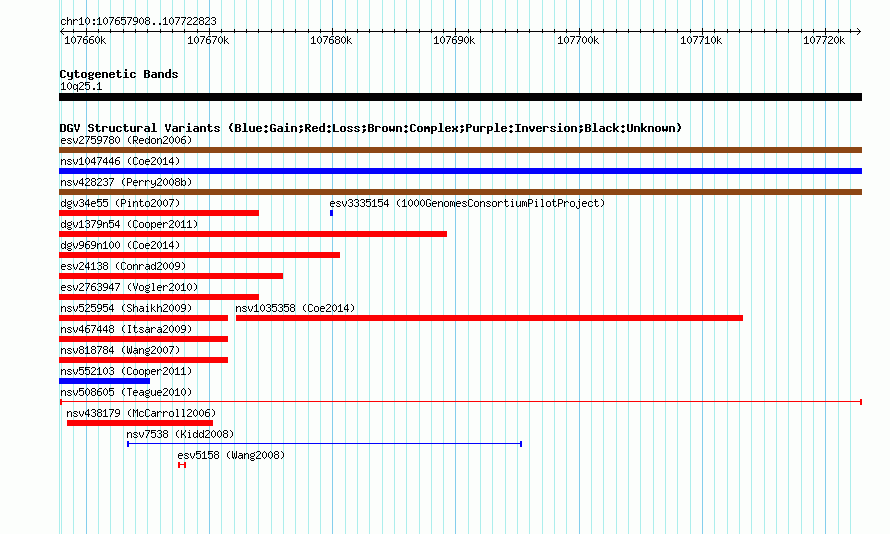Click the red nsv525954 loss bar
The width and height of the screenshot is (890, 534).
click(144, 318)
